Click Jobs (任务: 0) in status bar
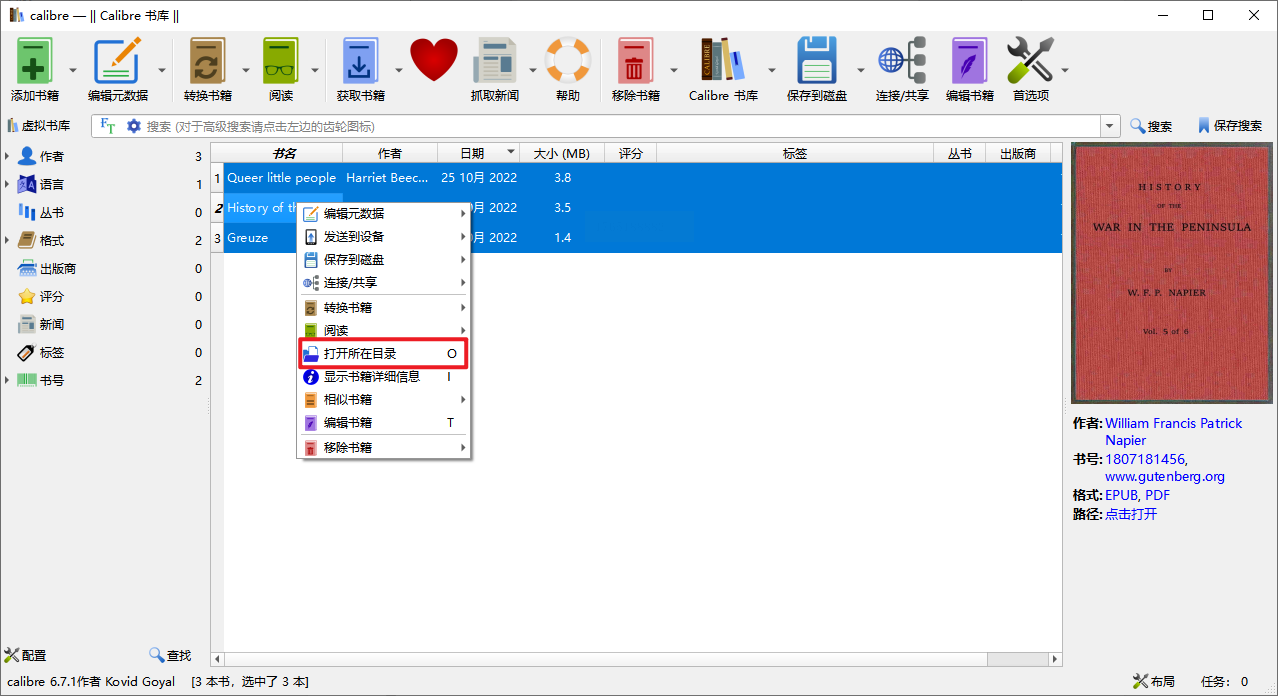 1225,681
